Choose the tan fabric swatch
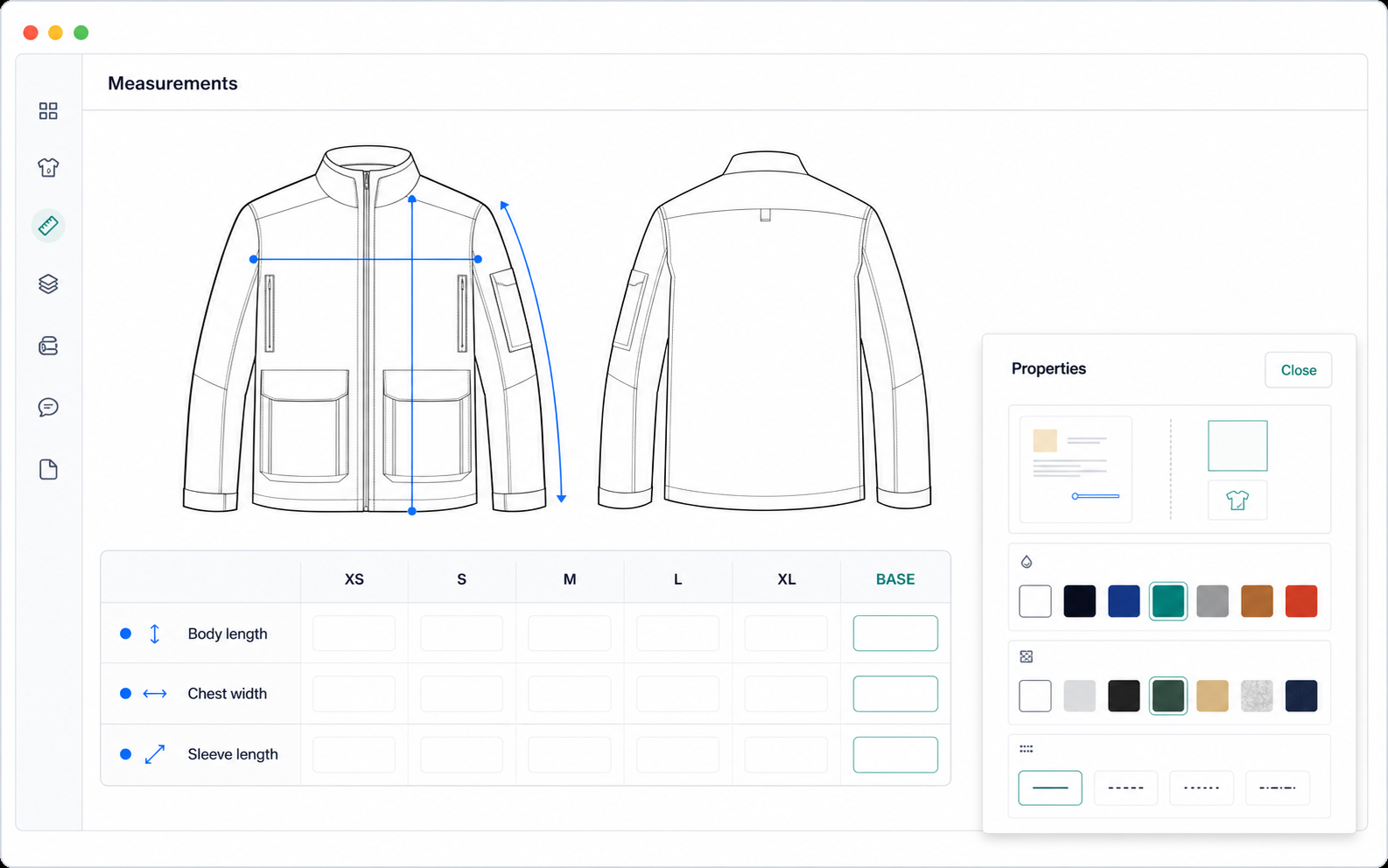1388x868 pixels. (1212, 696)
